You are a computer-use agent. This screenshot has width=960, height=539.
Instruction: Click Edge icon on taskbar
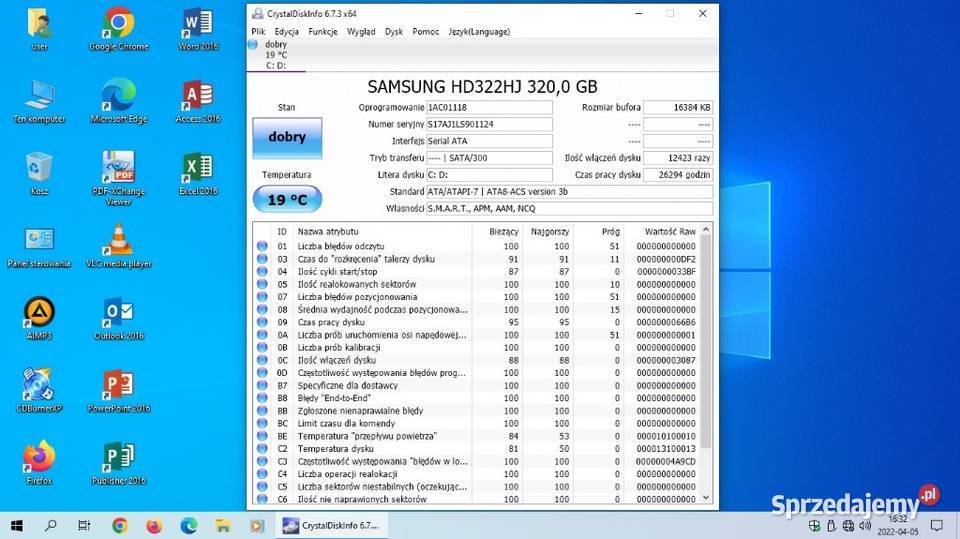click(x=189, y=526)
